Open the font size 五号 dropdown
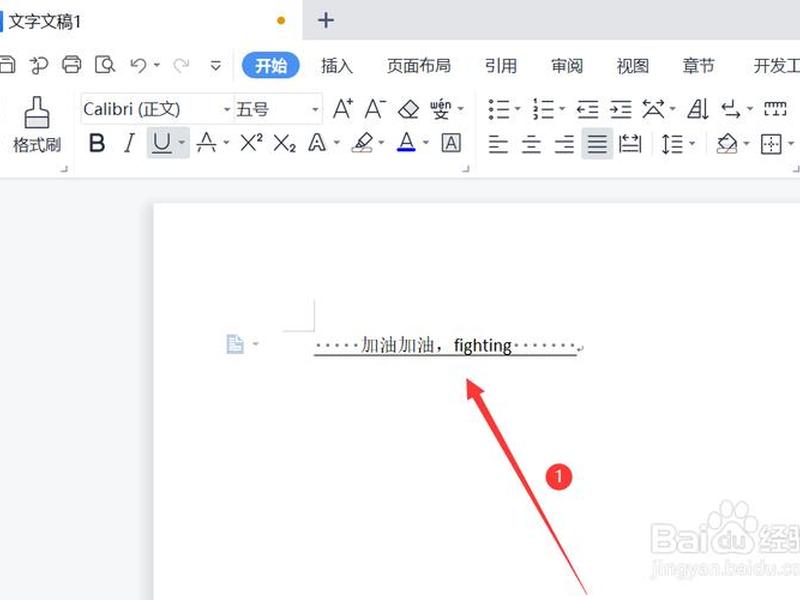Viewport: 800px width, 600px height. tap(315, 109)
